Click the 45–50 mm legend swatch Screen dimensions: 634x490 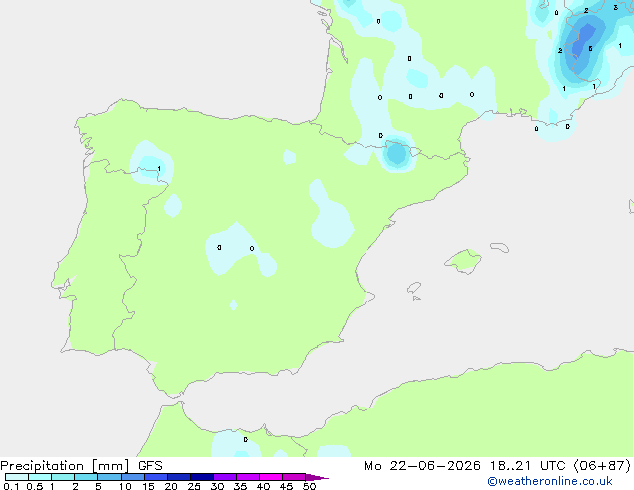[x=294, y=477]
